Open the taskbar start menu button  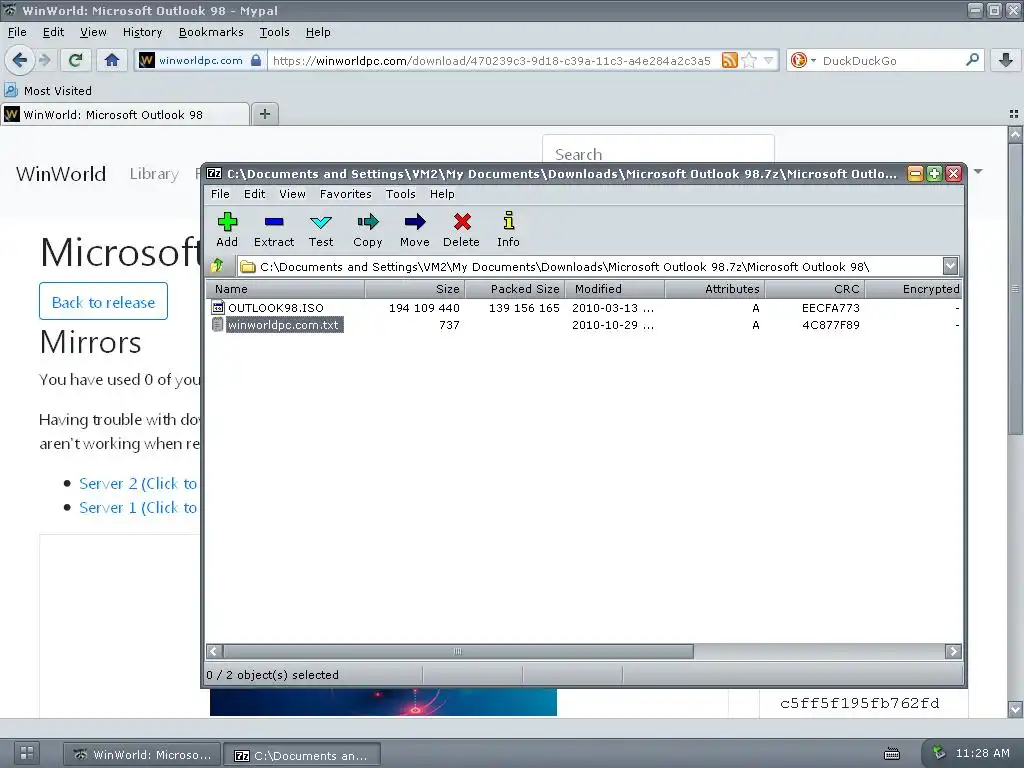tap(27, 753)
